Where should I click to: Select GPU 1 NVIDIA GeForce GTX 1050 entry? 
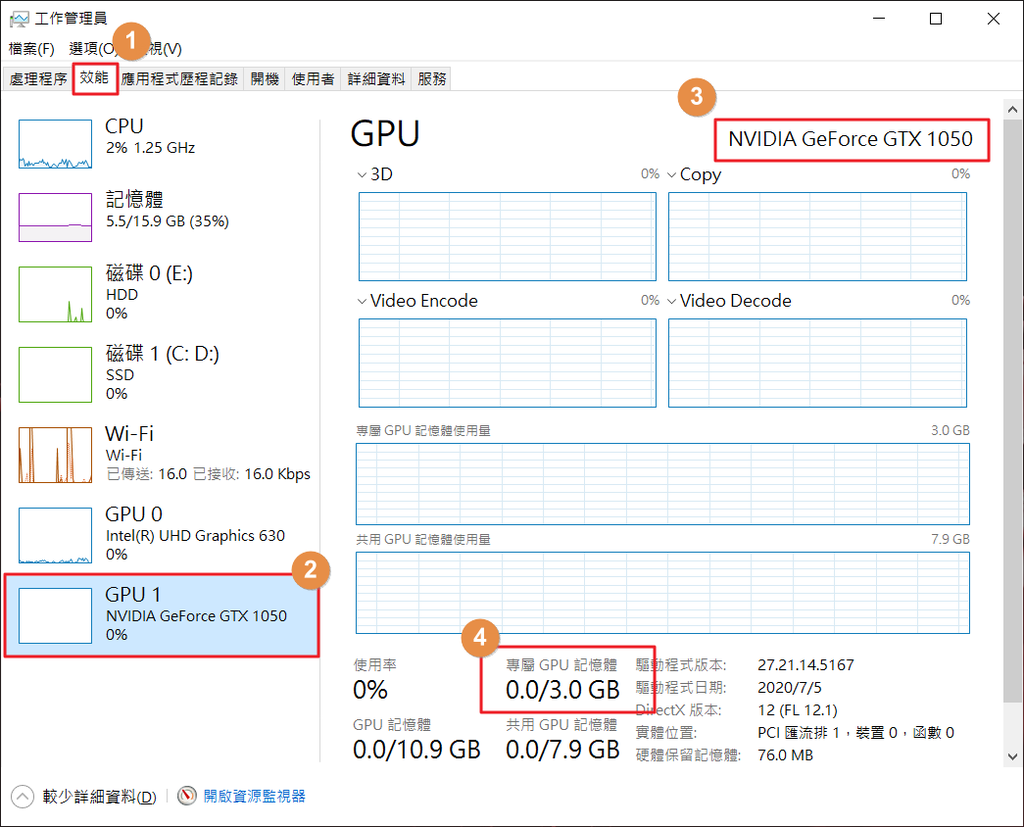pos(162,615)
